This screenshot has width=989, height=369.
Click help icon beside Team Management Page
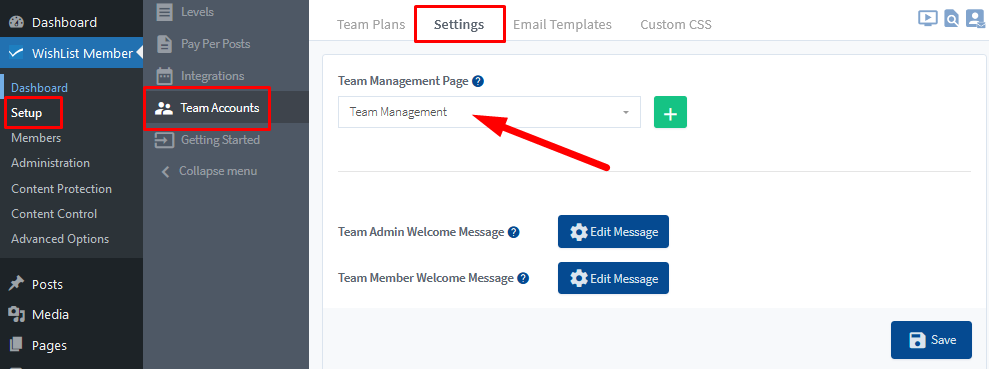[x=478, y=81]
